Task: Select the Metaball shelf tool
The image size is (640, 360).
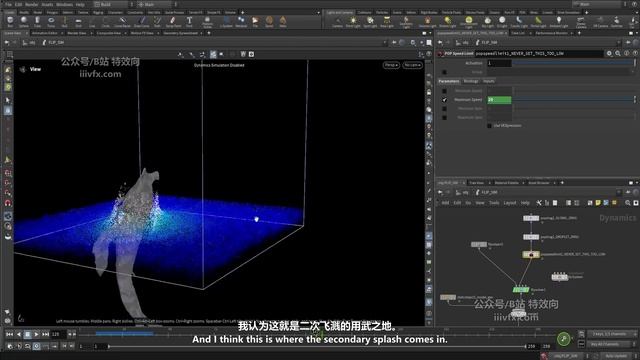Action: pos(241,21)
